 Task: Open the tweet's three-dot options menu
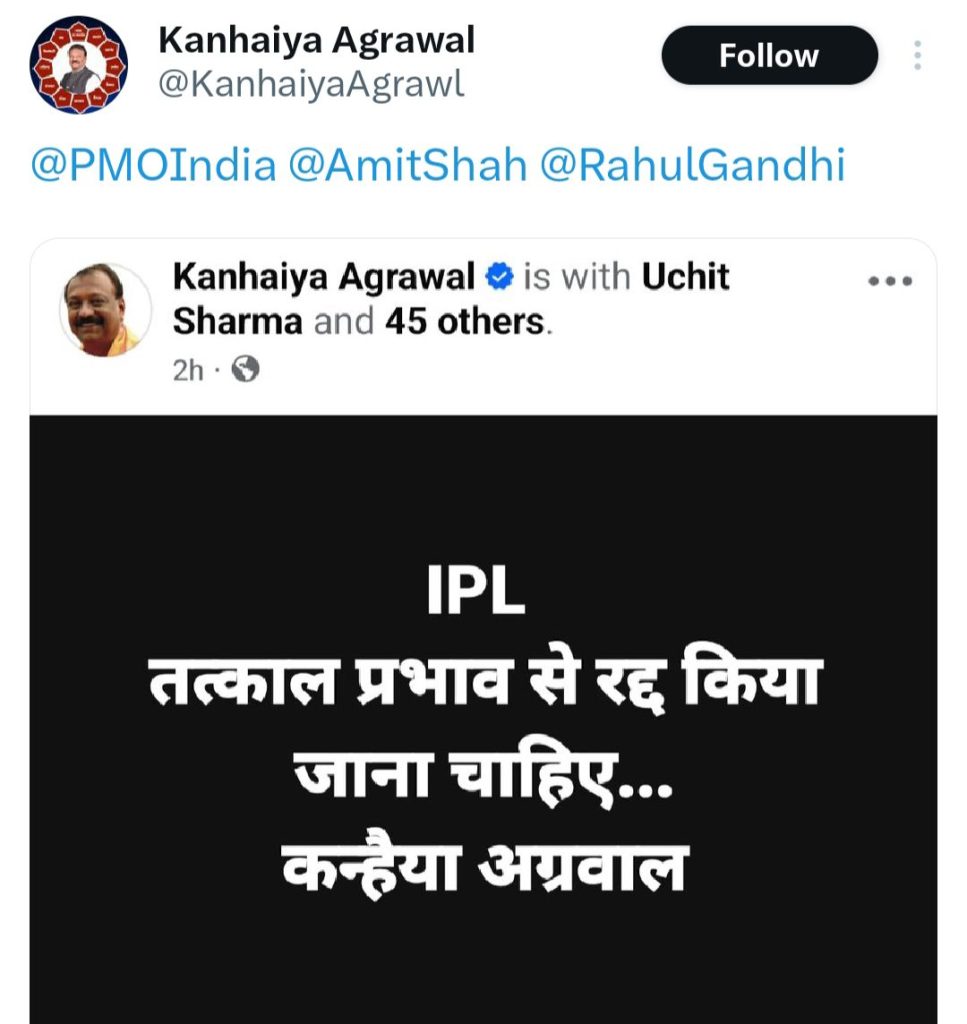tap(917, 56)
